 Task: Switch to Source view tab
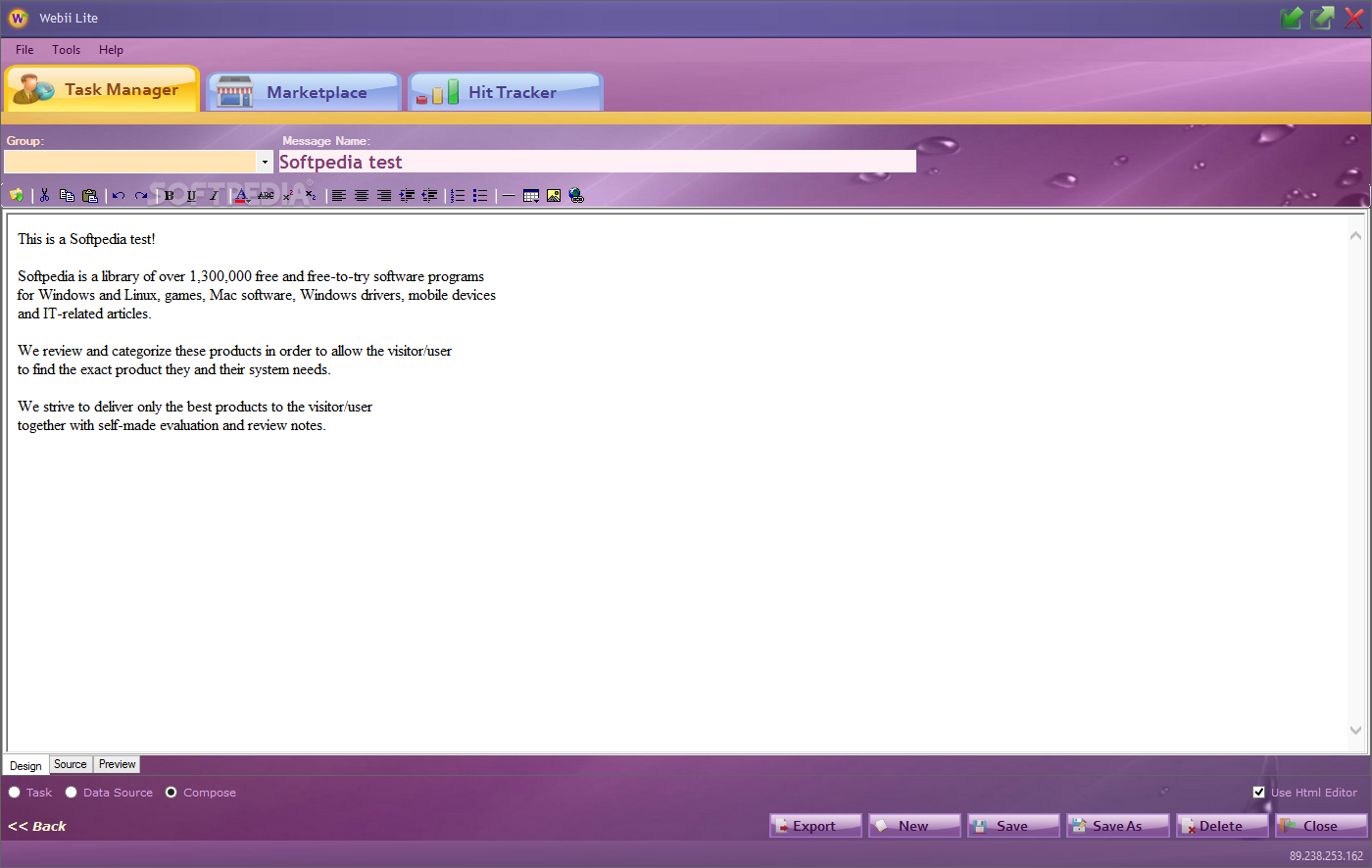click(71, 764)
